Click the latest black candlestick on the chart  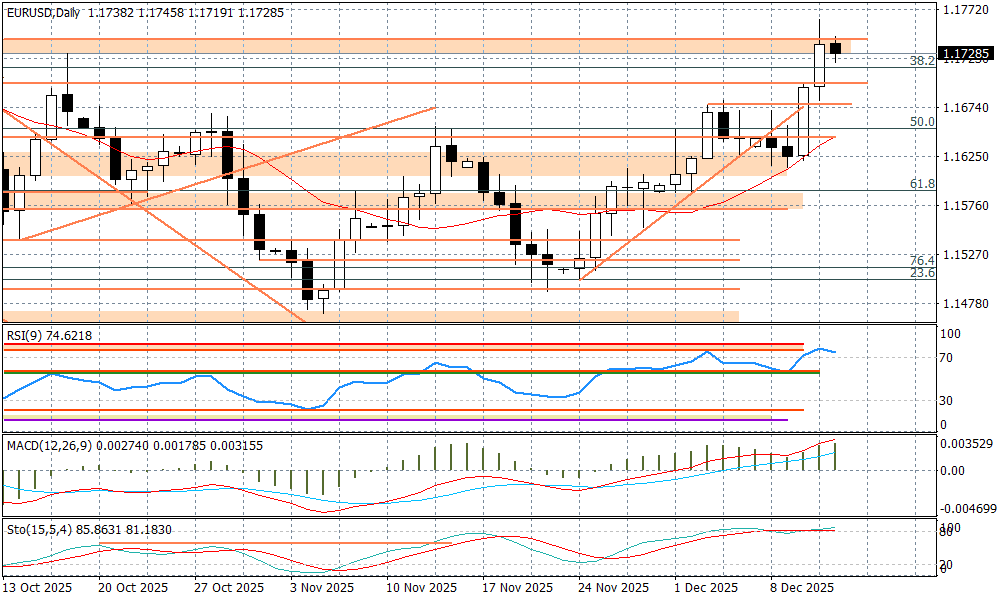click(x=835, y=47)
